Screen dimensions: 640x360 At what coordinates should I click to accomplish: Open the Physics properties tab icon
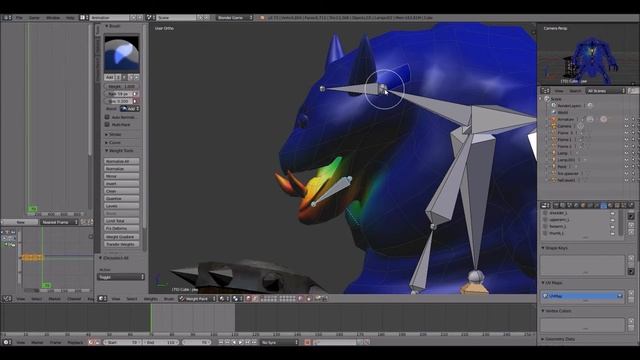tap(631, 205)
